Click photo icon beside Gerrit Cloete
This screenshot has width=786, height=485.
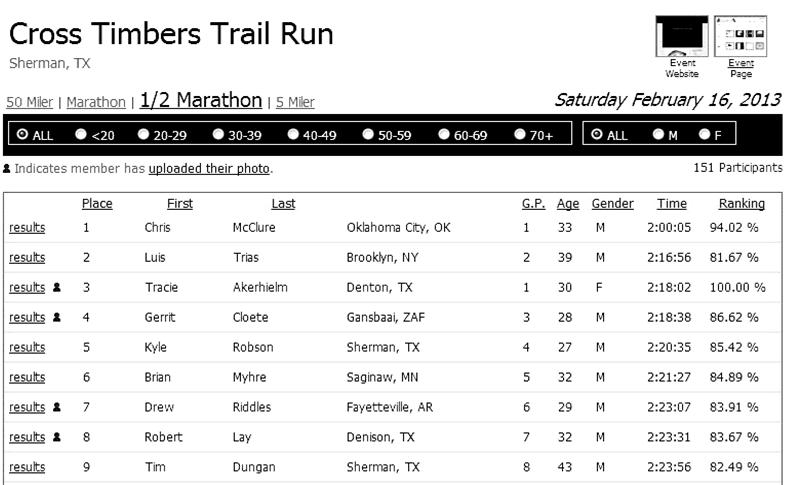[x=56, y=318]
